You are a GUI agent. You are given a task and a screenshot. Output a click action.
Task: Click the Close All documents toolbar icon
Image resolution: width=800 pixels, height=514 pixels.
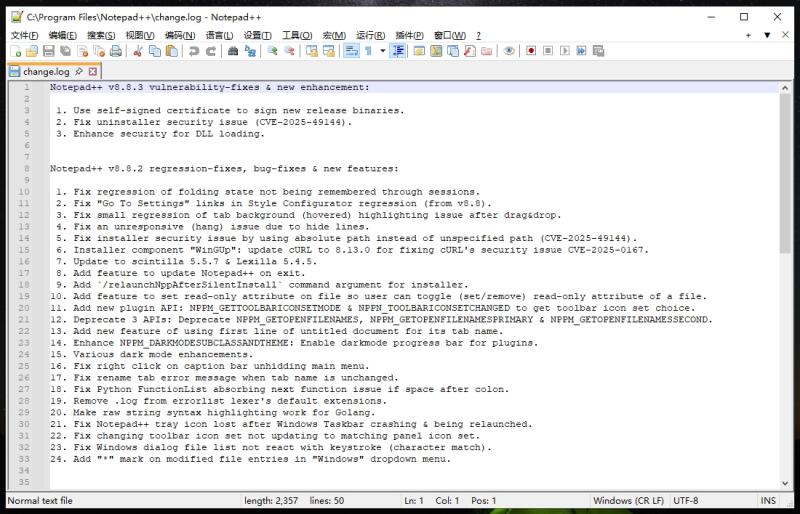99,51
